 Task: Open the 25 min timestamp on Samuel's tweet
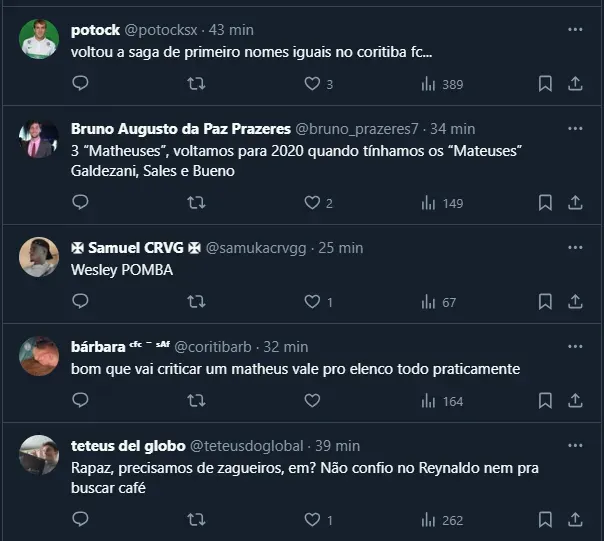(340, 247)
